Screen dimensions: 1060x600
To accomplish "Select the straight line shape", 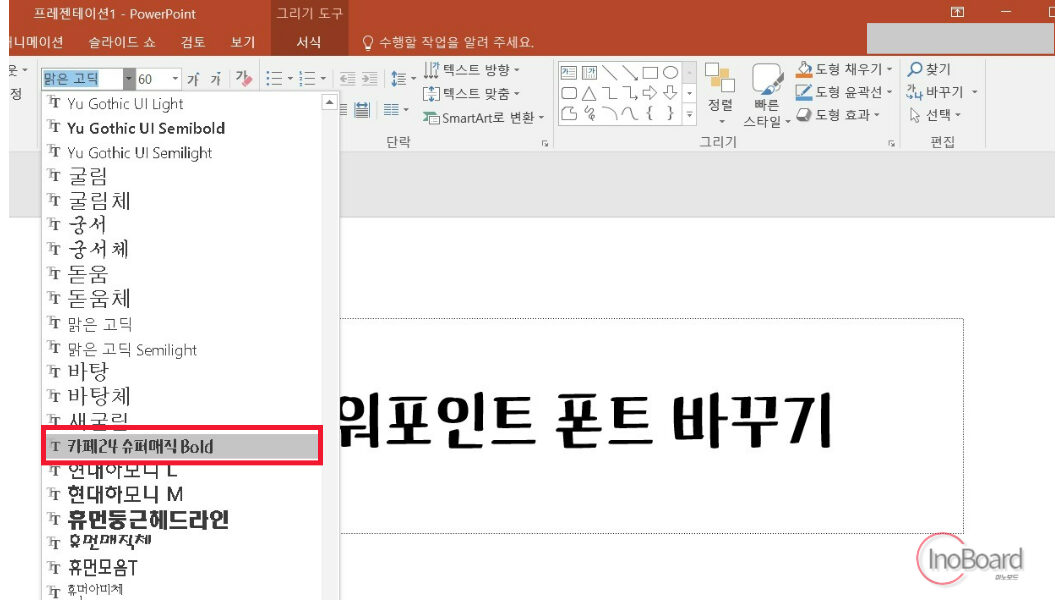I will (610, 72).
